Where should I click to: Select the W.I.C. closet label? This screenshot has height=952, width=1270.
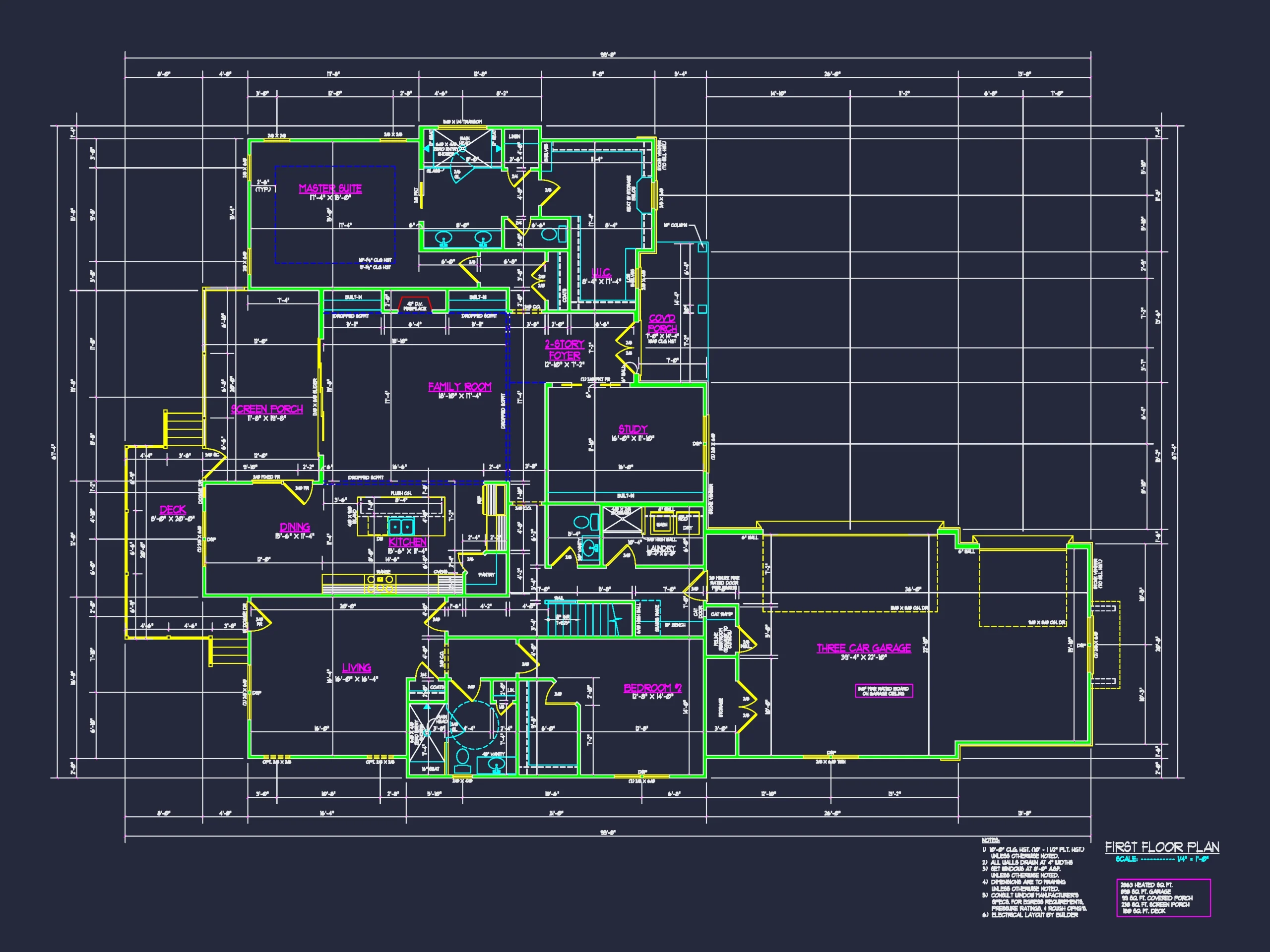(601, 272)
